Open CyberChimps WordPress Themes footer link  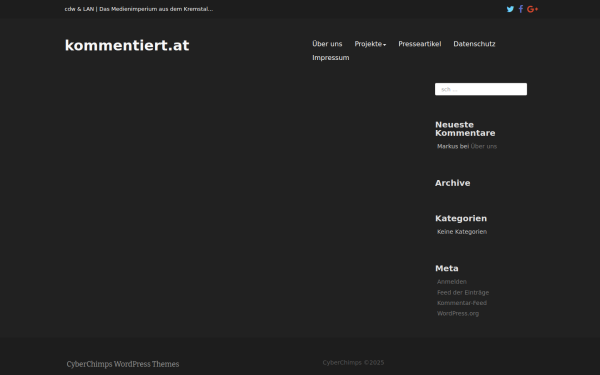point(123,364)
